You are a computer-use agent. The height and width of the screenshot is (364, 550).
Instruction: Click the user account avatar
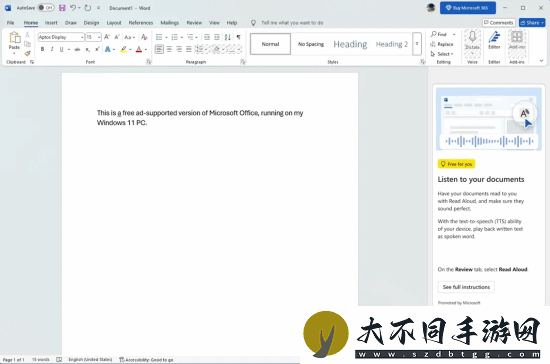[431, 8]
